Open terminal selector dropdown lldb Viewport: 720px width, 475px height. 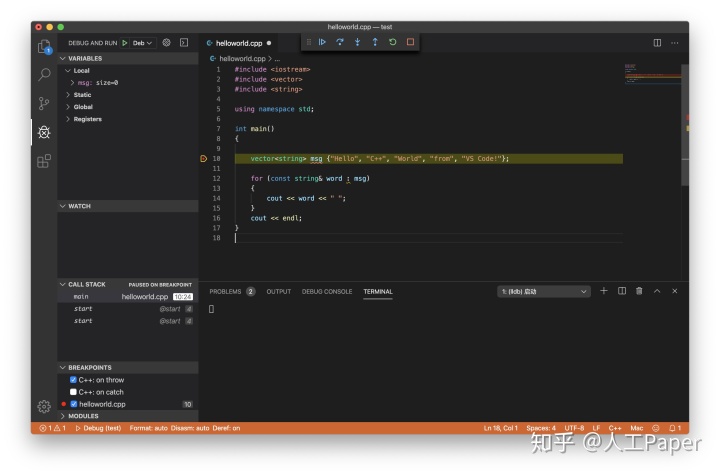click(544, 291)
